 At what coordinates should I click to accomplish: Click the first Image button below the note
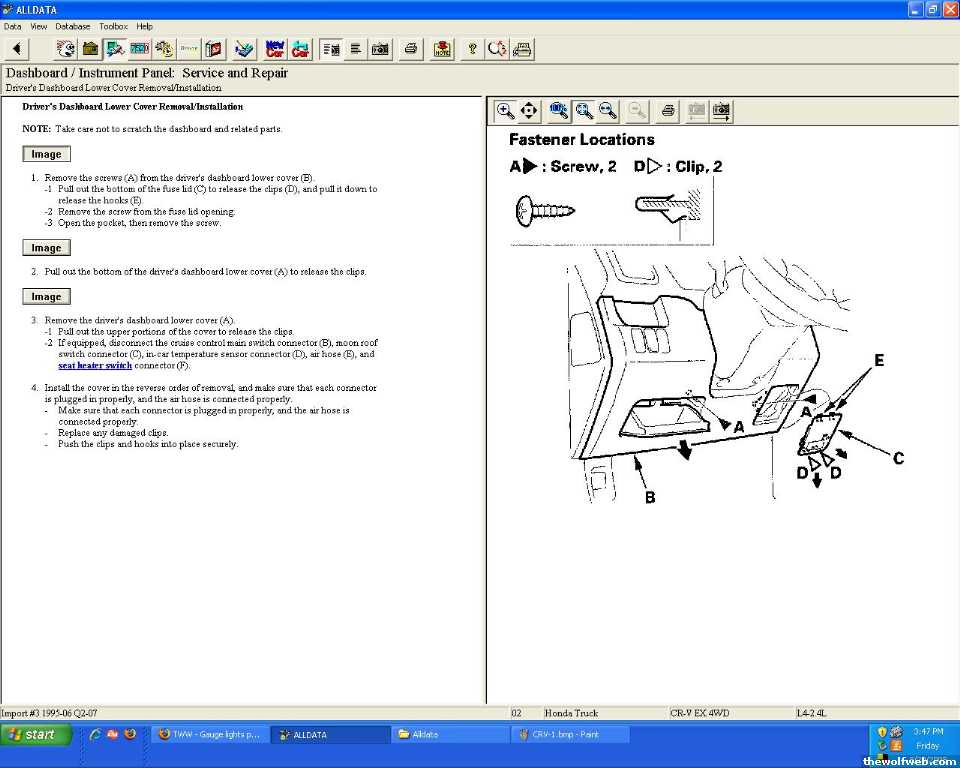click(x=46, y=154)
